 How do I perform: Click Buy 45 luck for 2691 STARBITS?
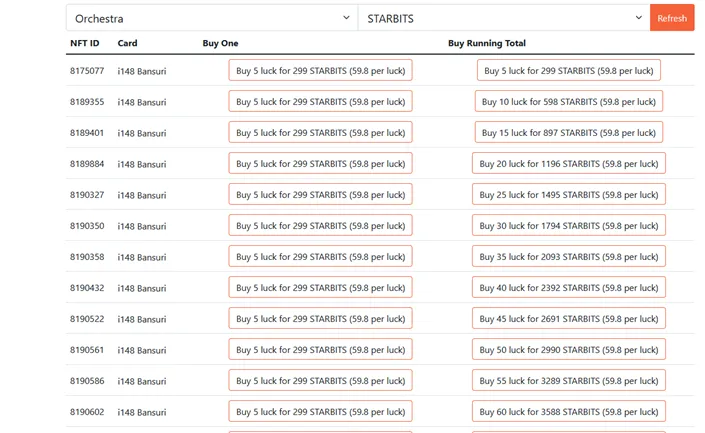click(x=569, y=318)
